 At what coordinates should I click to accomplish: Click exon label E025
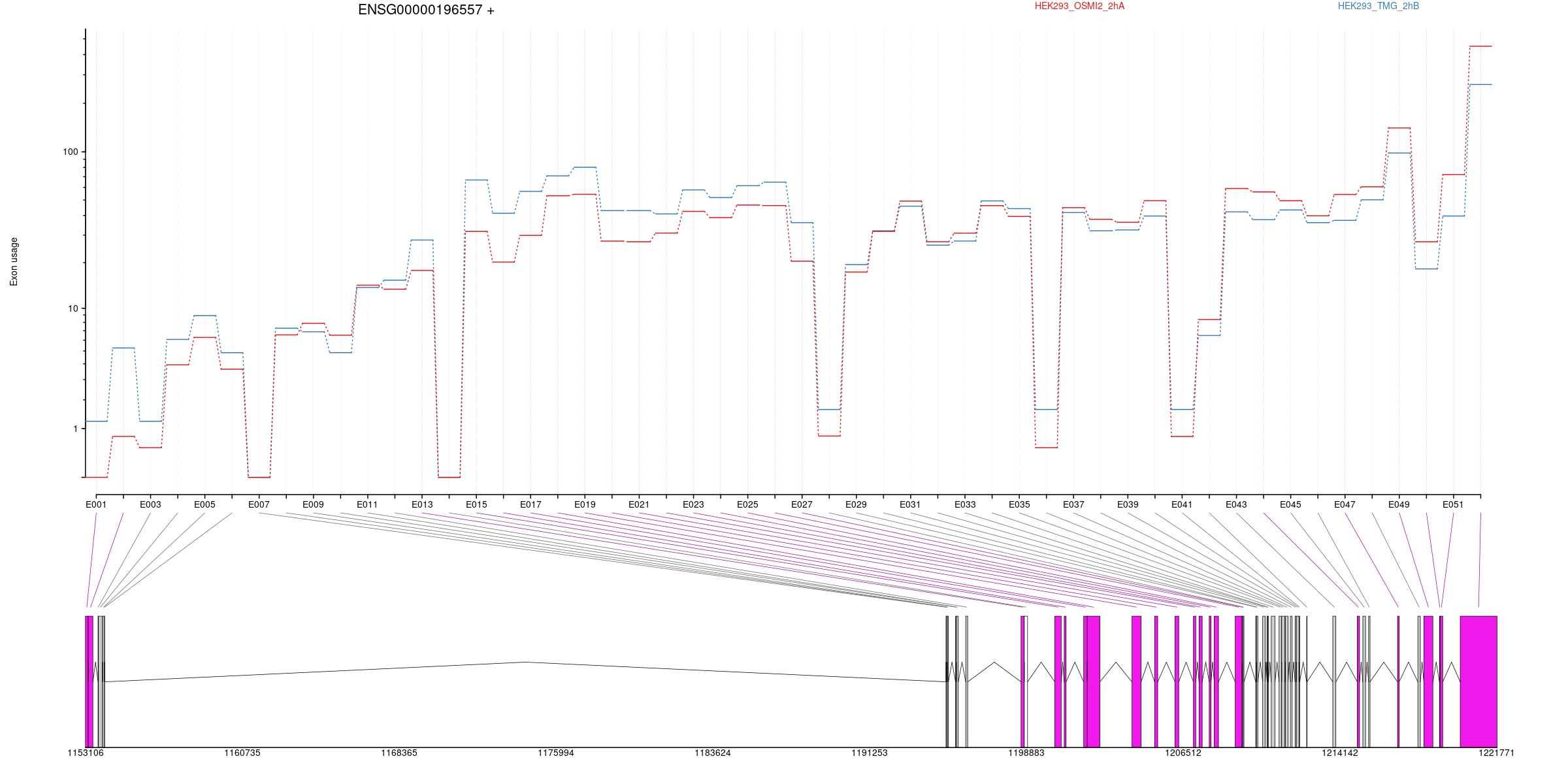[747, 504]
